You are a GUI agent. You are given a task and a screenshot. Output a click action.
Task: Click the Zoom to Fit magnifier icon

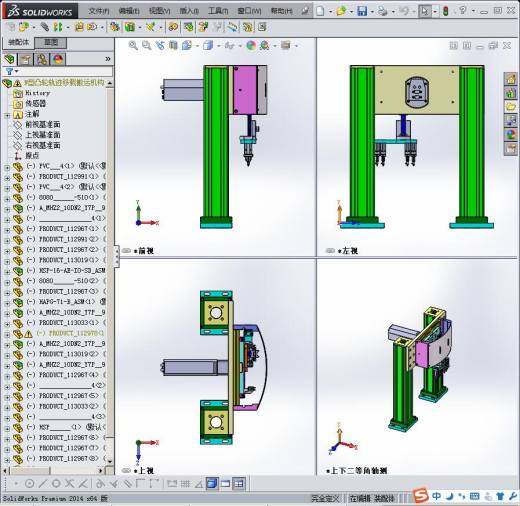133,45
